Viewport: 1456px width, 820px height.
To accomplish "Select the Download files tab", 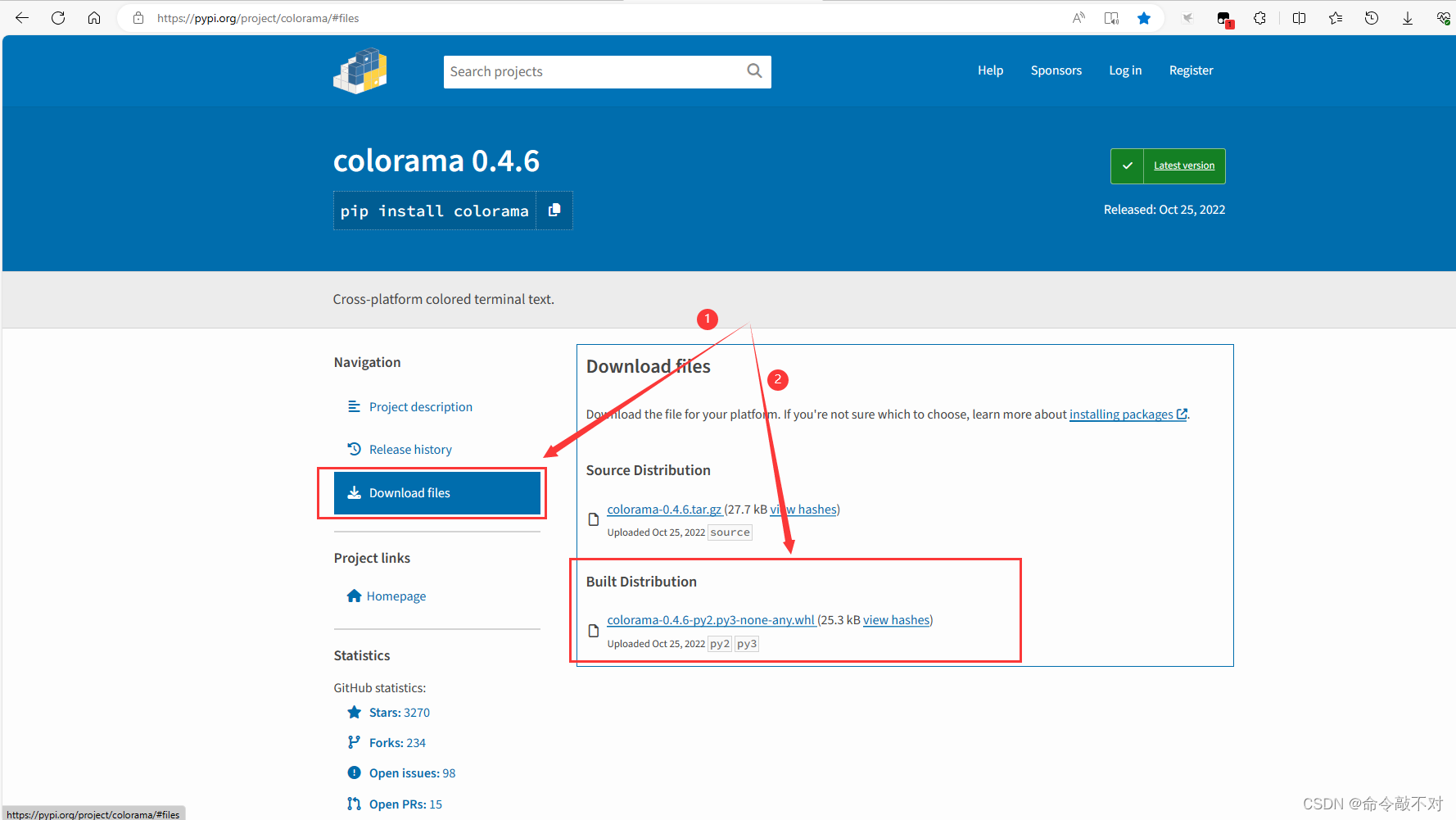I will (436, 493).
